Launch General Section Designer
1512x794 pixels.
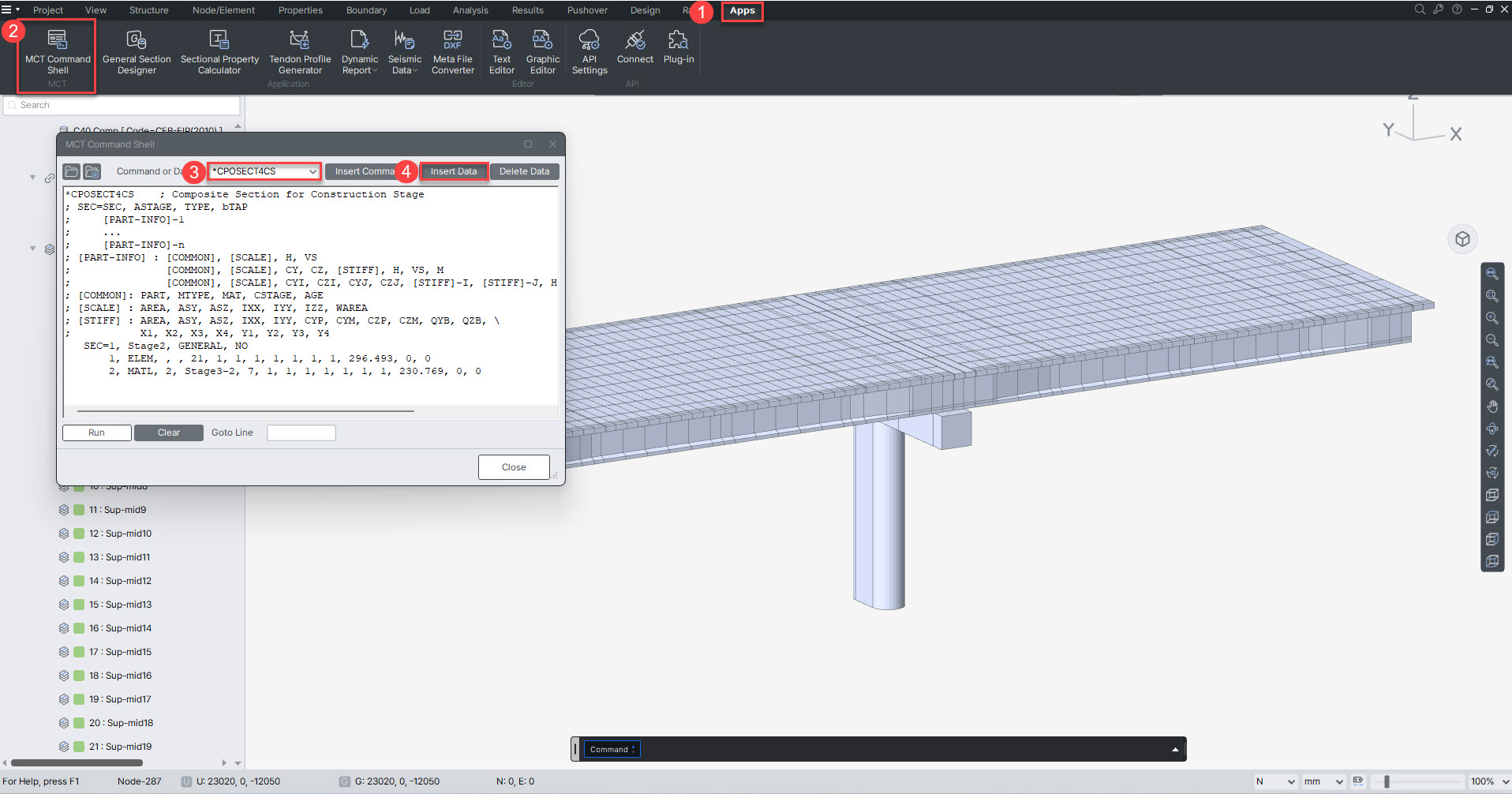point(137,52)
